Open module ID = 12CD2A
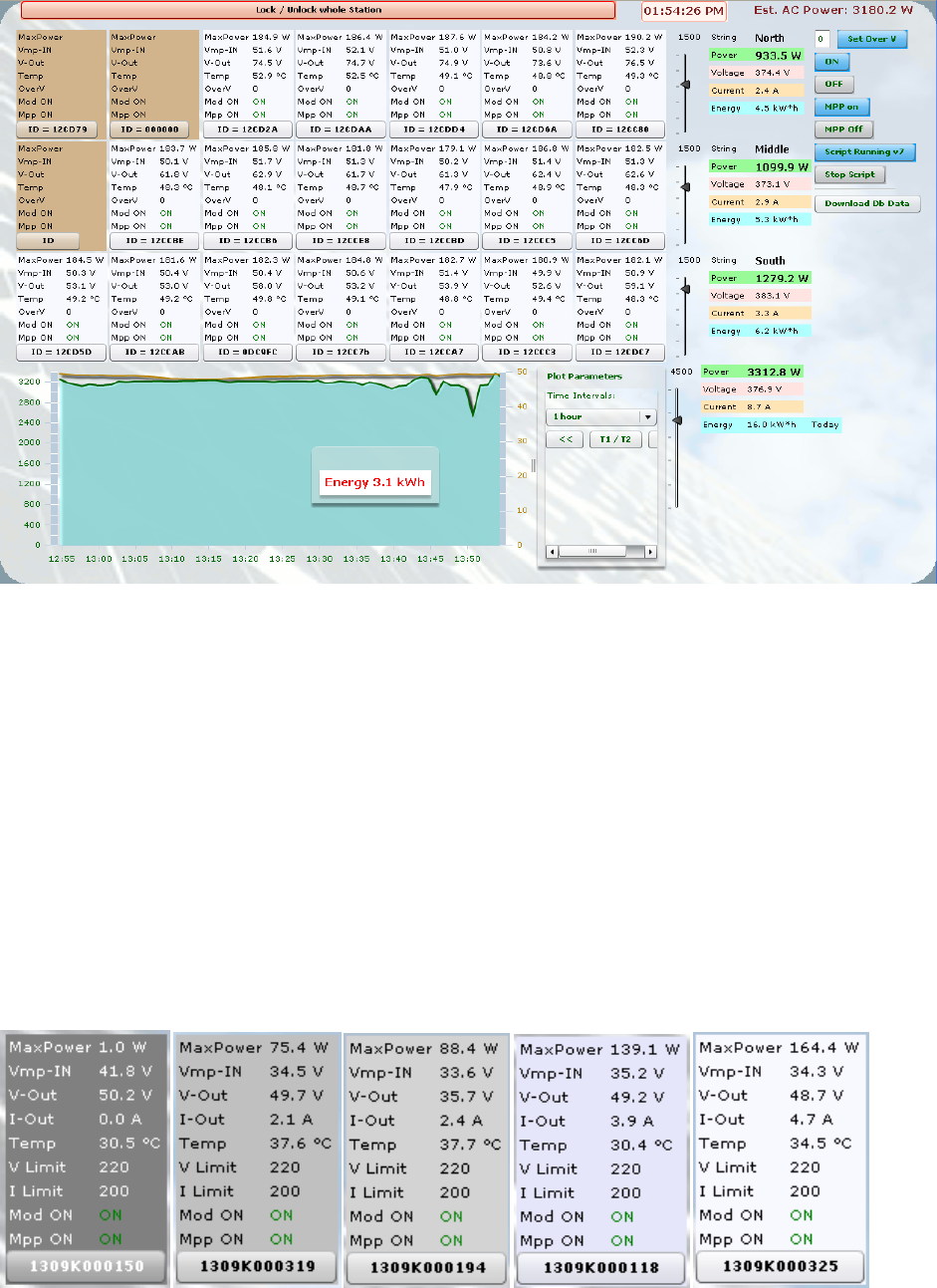The width and height of the screenshot is (937, 1288). pos(246,129)
